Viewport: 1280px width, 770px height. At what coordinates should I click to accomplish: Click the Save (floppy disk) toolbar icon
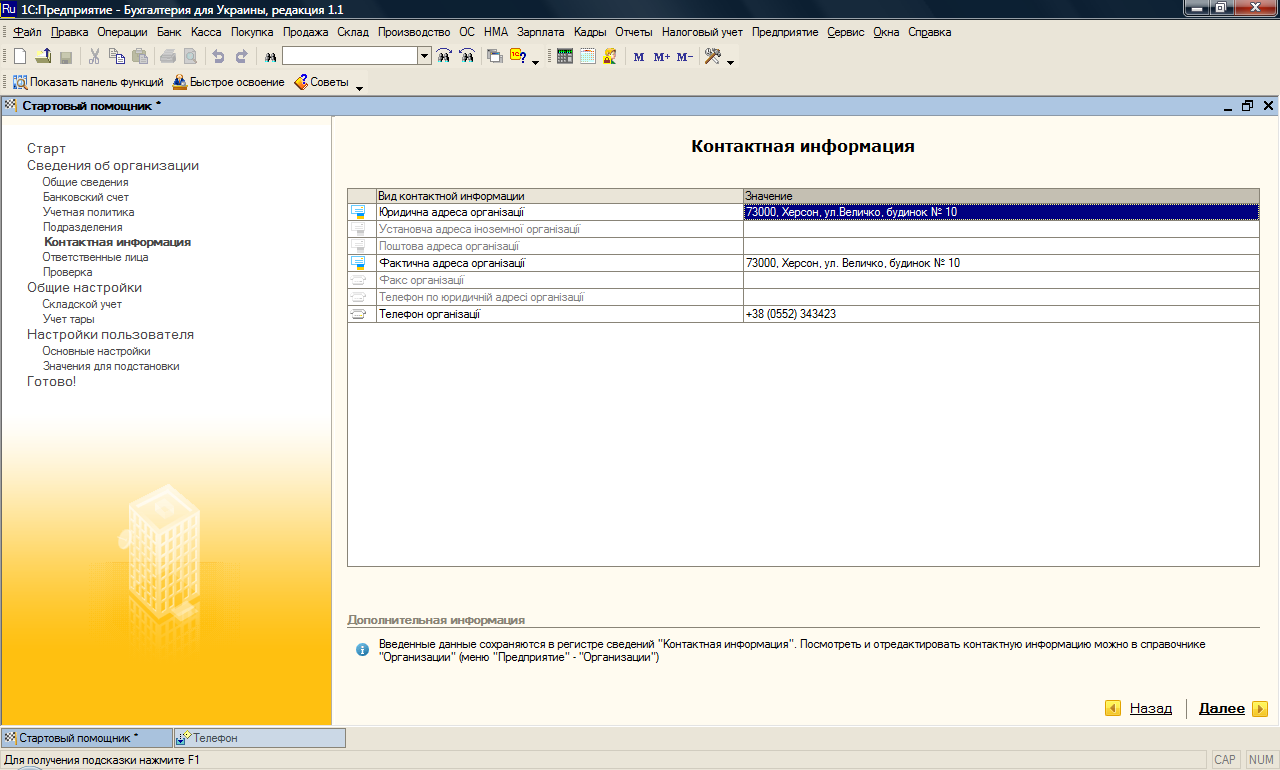66,57
